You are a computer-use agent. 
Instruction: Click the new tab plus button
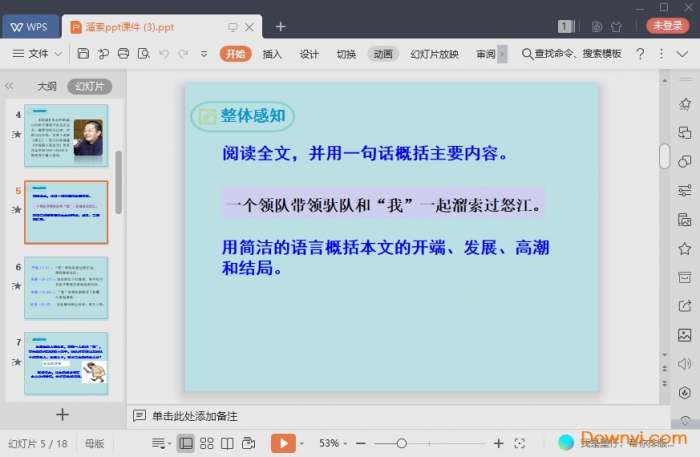pos(280,27)
